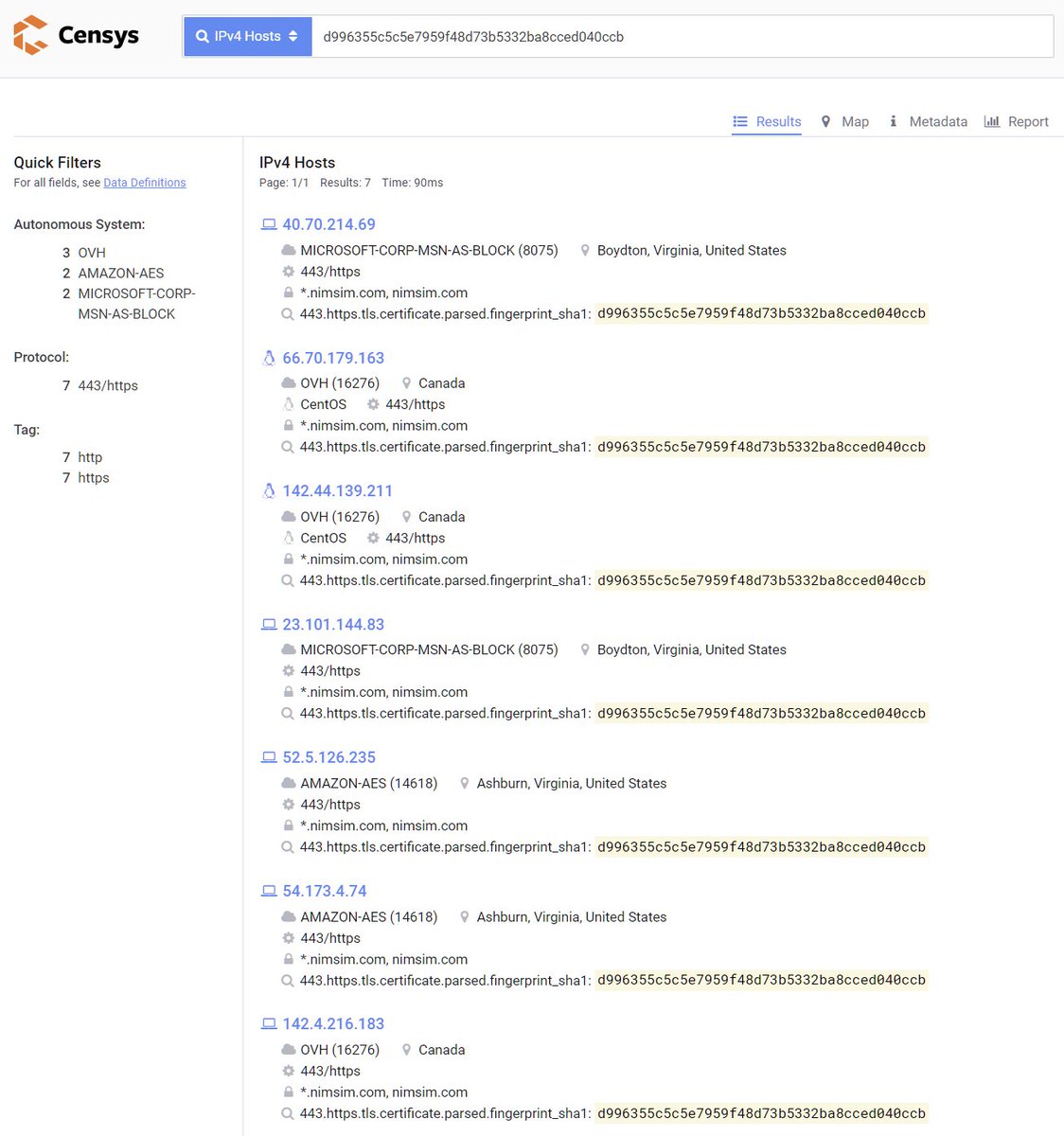This screenshot has height=1136, width=1064.
Task: Click the 'Results: 7' text
Action: 346,183
